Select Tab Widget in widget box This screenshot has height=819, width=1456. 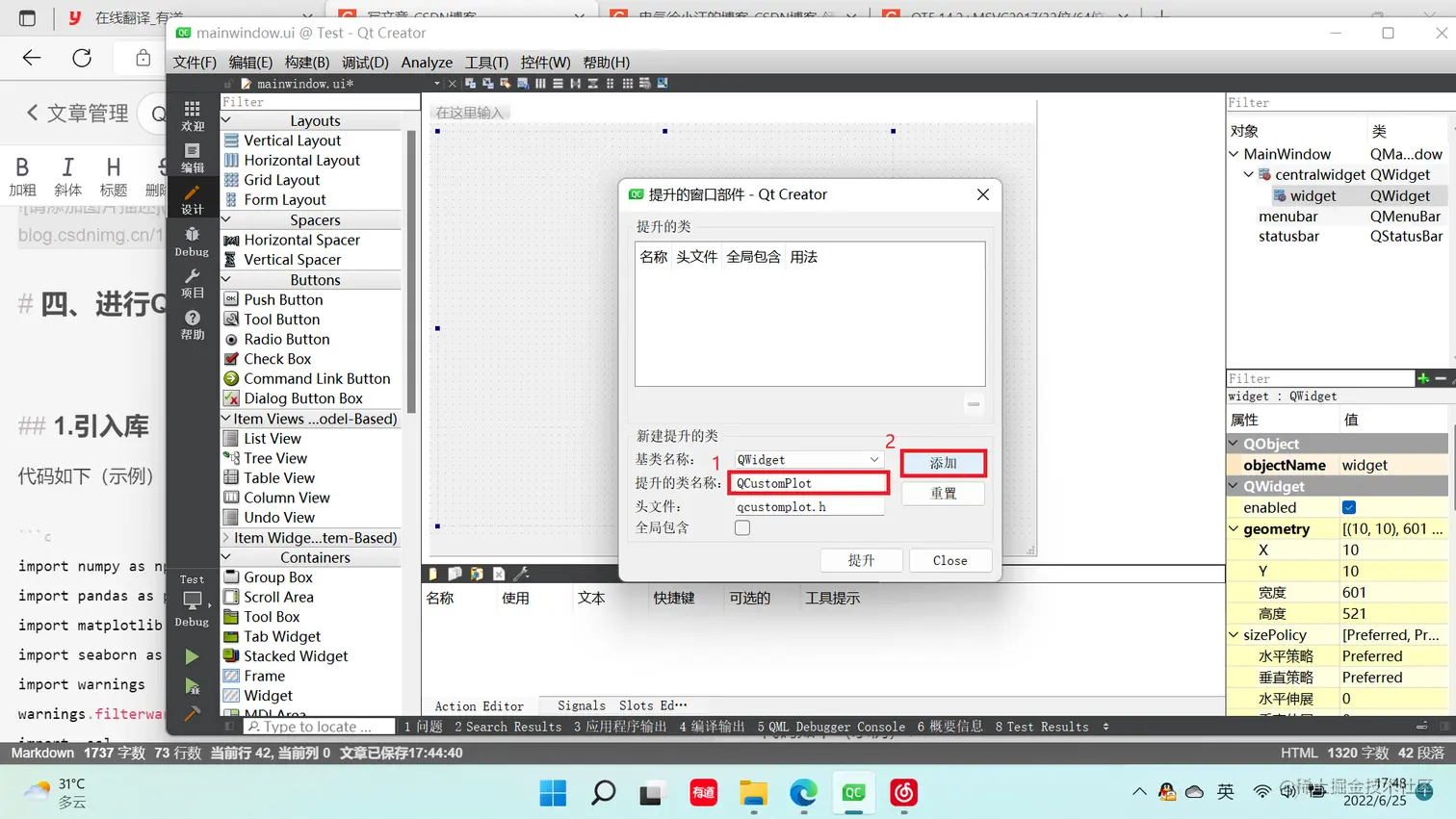282,636
